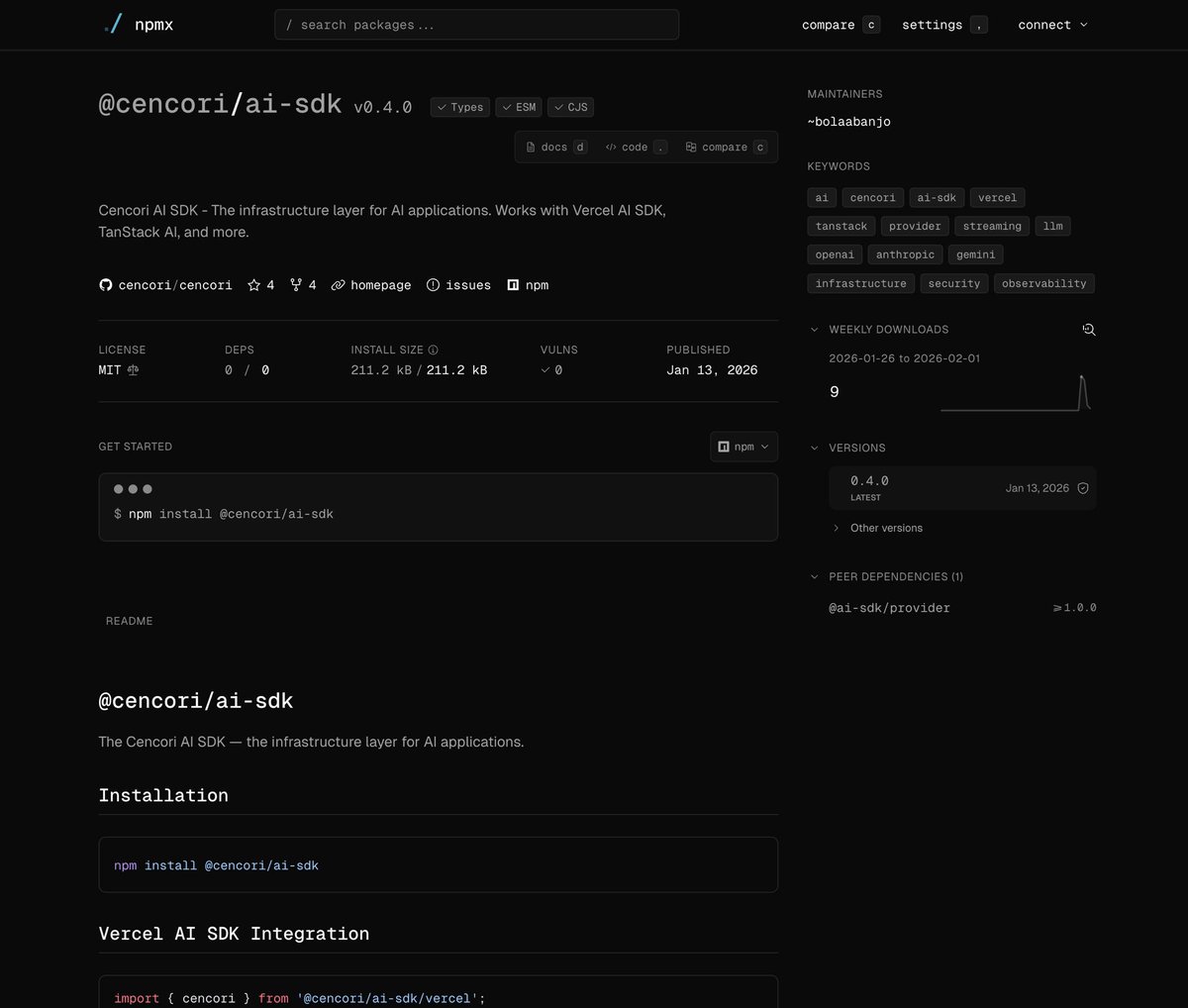Click version 0.4.0 in Versions list

click(869, 481)
